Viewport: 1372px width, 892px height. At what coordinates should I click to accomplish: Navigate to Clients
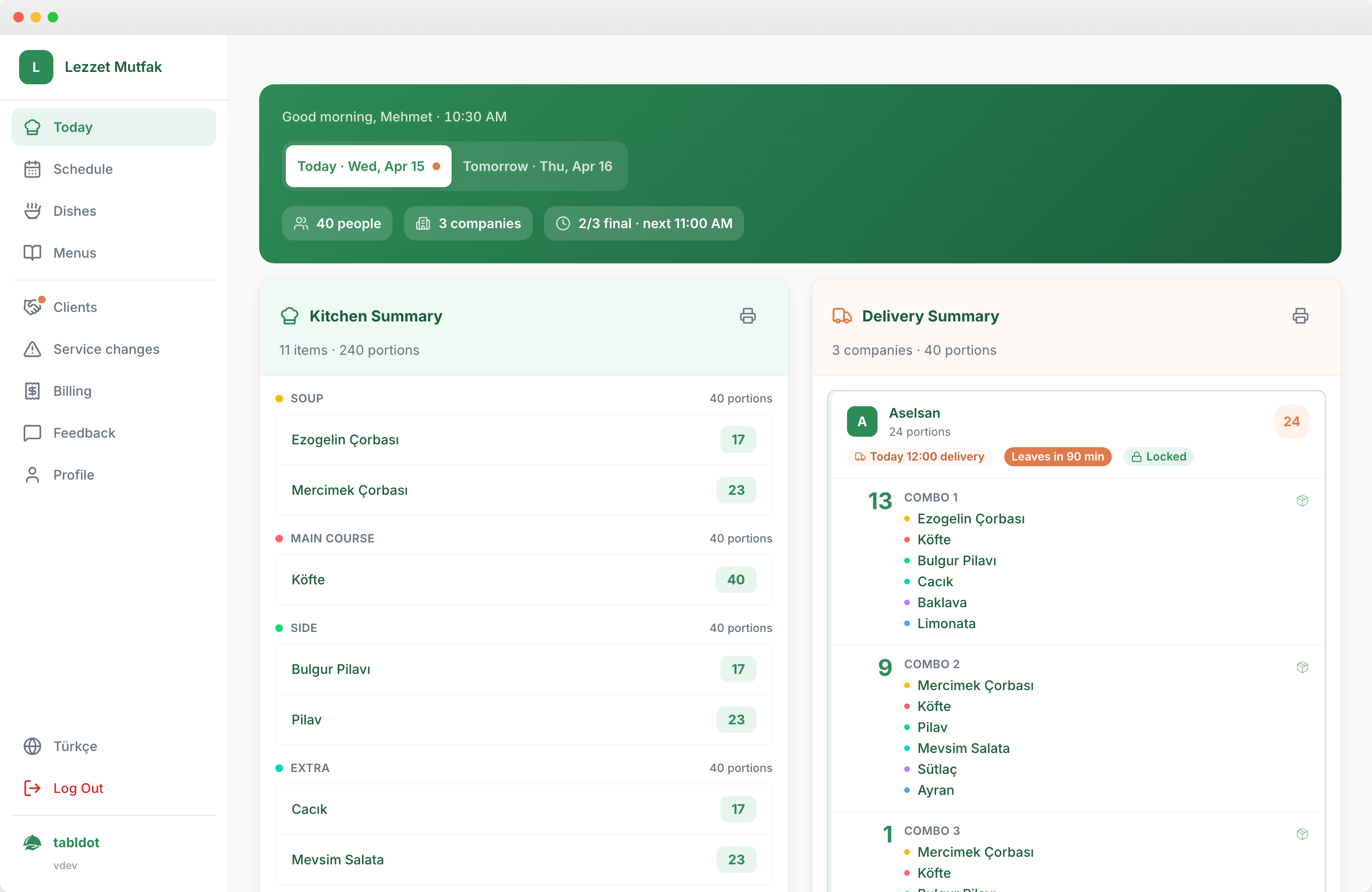coord(113,307)
